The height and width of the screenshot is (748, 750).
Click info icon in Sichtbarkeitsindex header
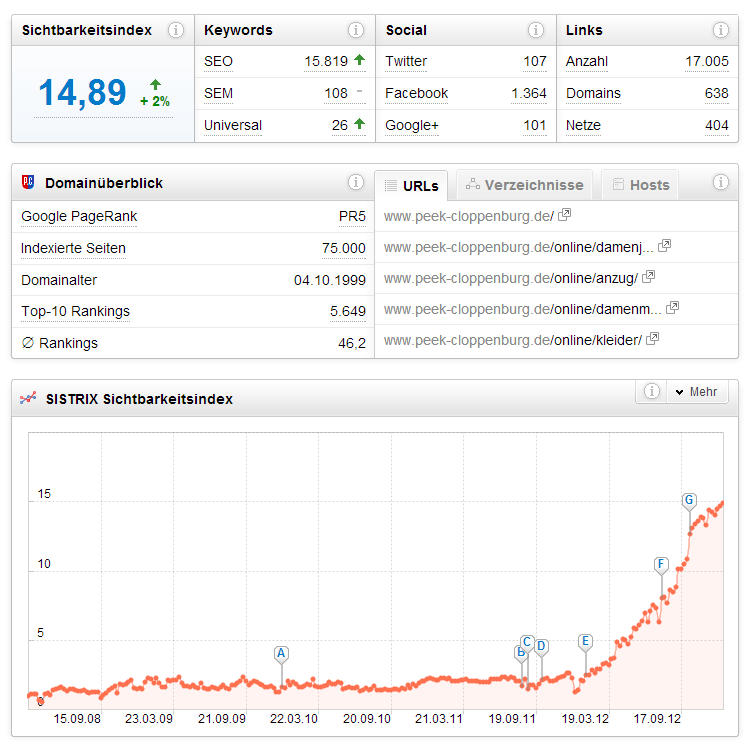(x=176, y=30)
